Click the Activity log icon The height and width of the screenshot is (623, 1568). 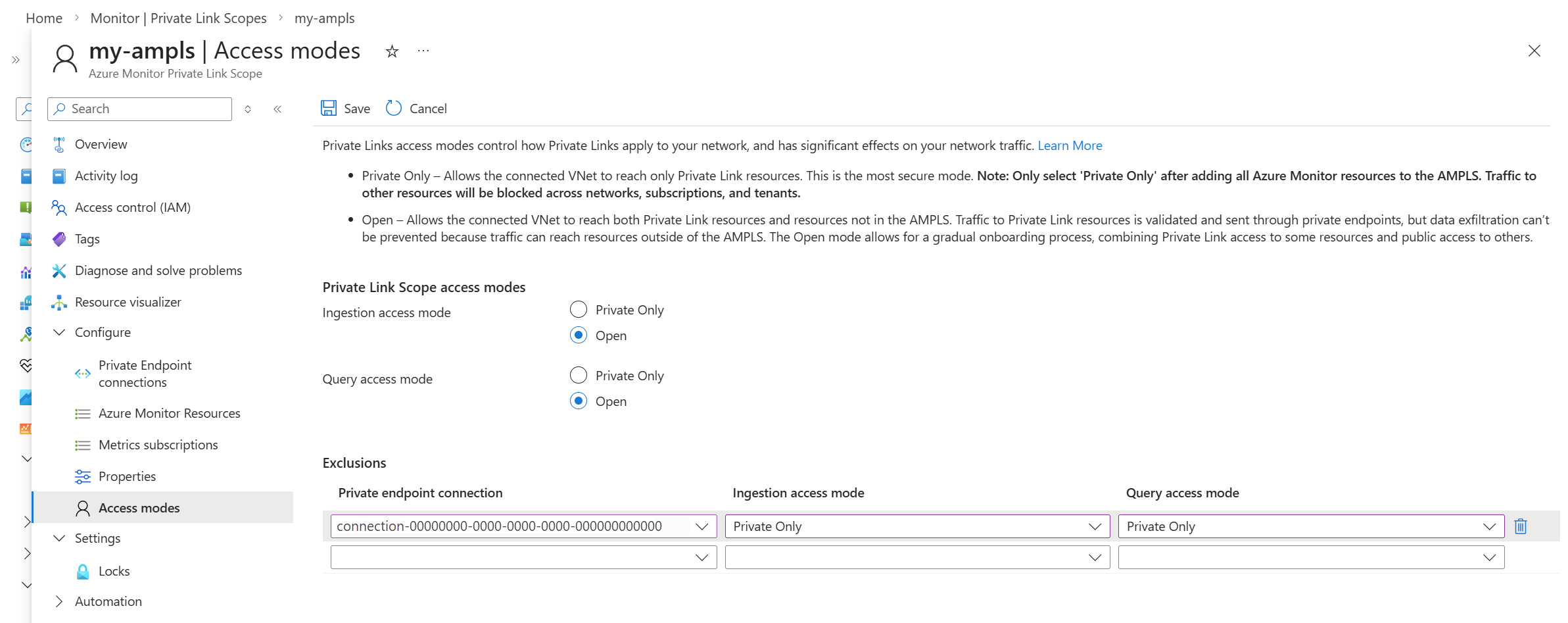coord(59,176)
